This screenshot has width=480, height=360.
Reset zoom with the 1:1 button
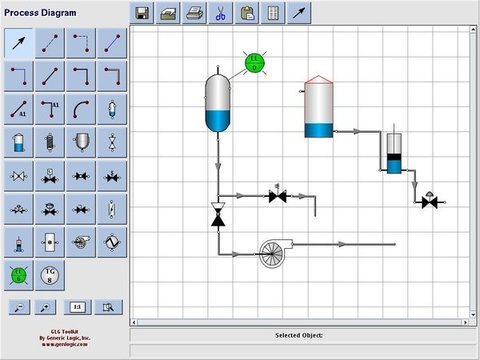pyautogui.click(x=77, y=307)
